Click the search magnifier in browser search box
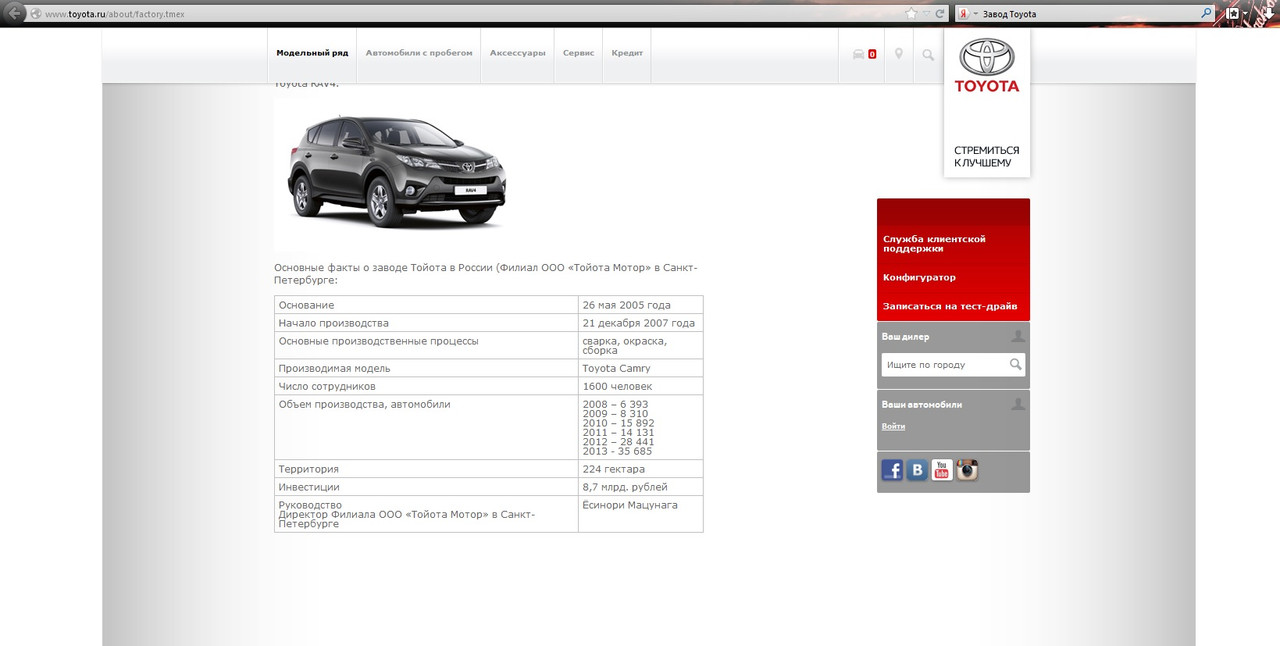 point(1206,14)
